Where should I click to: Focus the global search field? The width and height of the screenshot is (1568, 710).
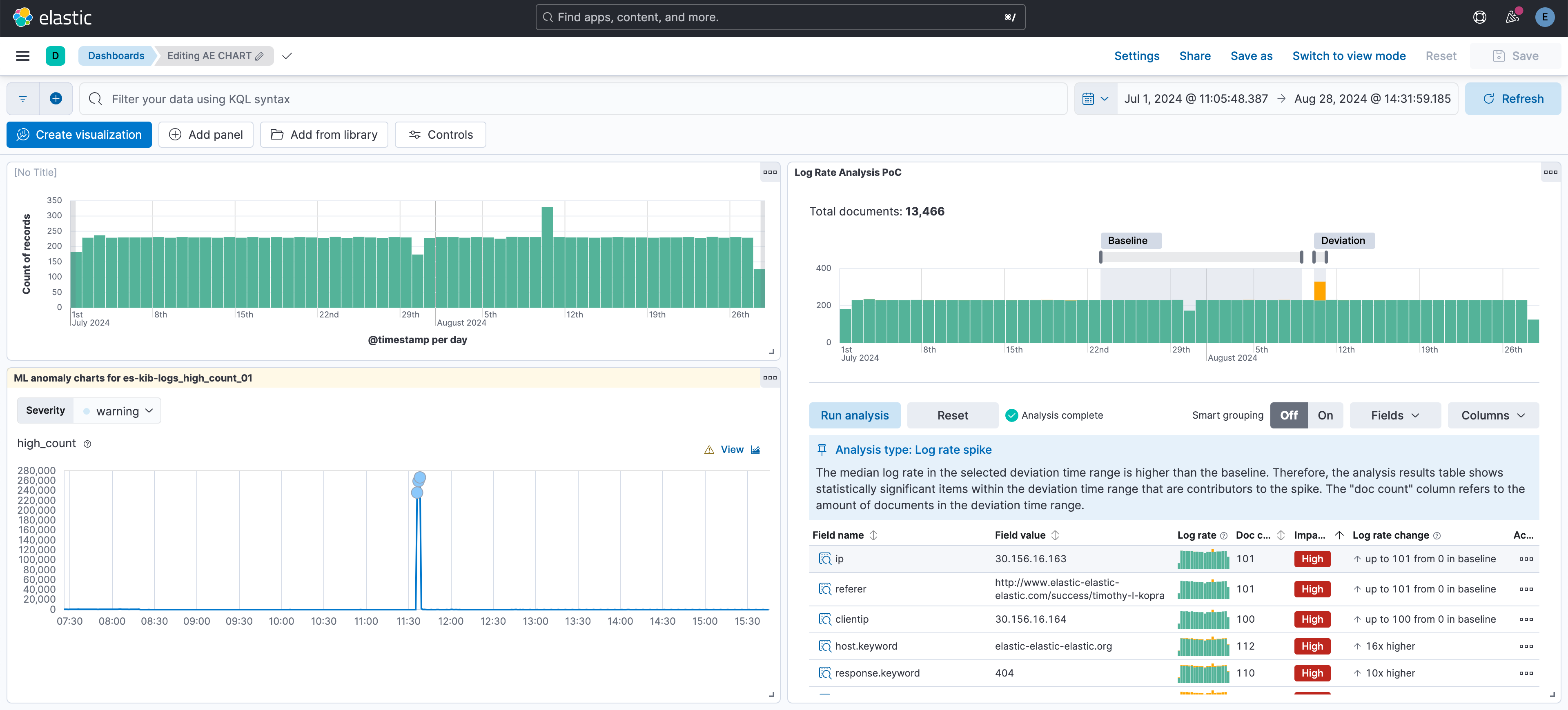pyautogui.click(x=780, y=17)
